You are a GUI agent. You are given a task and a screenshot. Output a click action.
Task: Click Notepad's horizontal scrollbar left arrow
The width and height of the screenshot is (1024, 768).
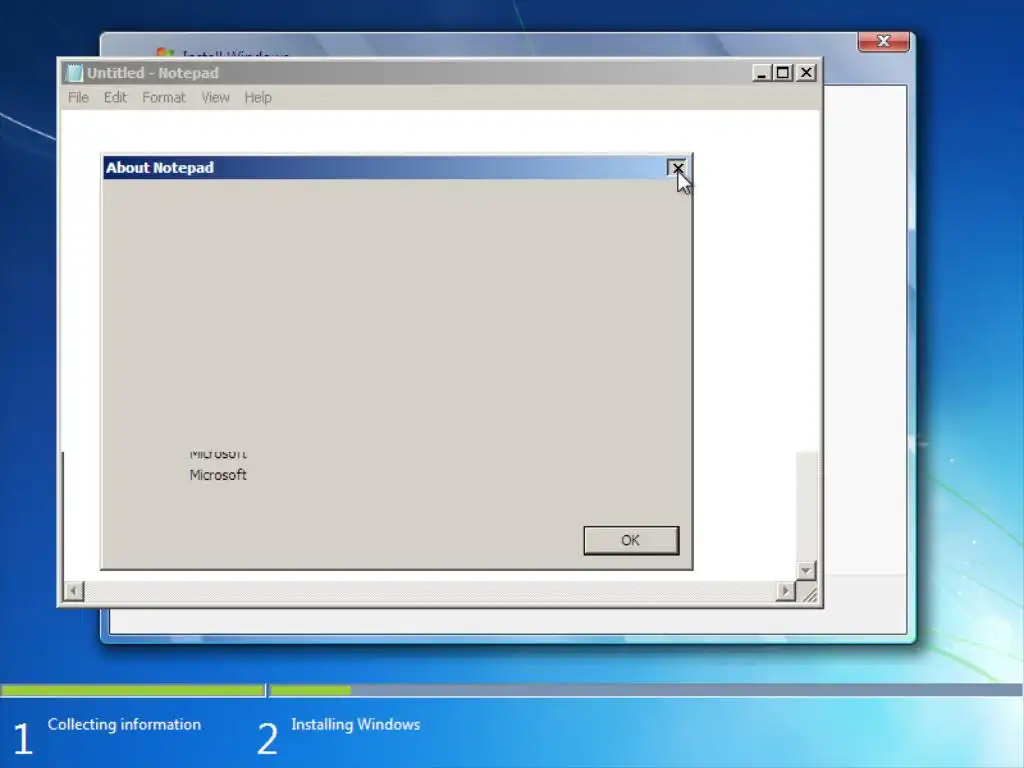pos(74,591)
